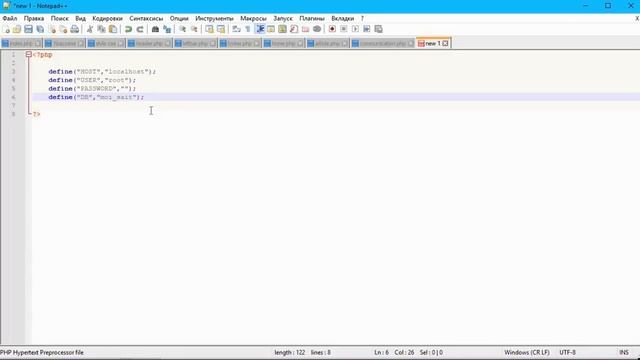Toggle the highlighted indent guide icon
The width and height of the screenshot is (640, 360).
click(260, 29)
